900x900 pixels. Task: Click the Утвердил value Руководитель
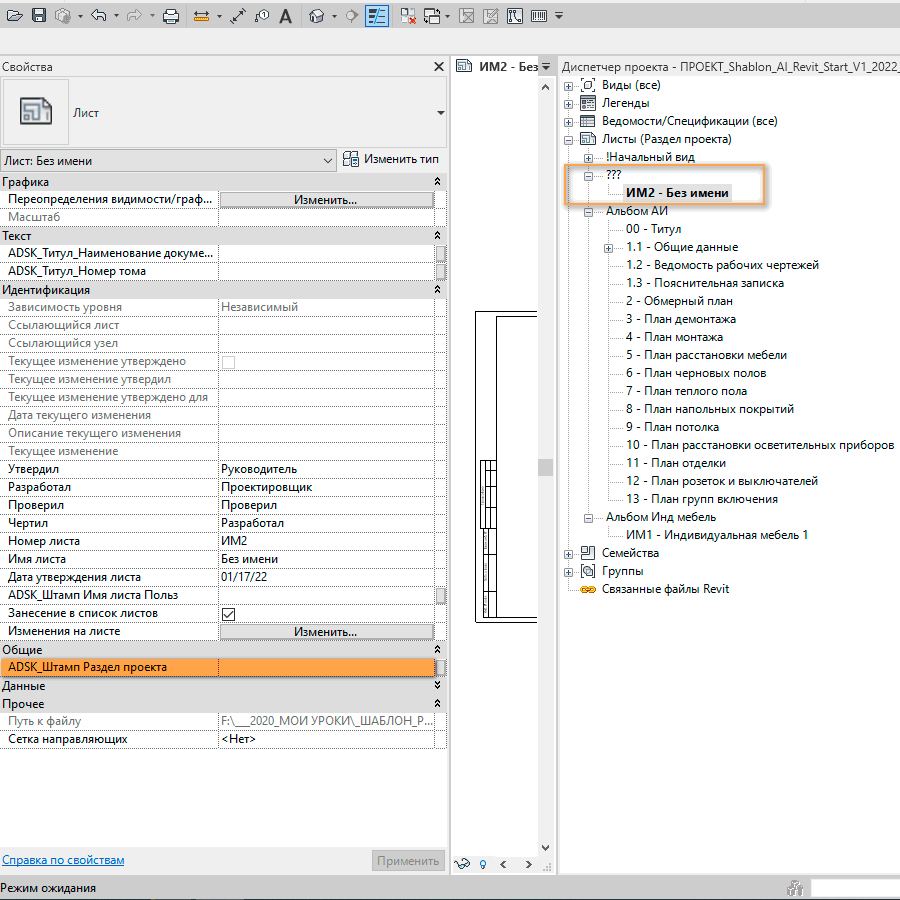pos(326,469)
